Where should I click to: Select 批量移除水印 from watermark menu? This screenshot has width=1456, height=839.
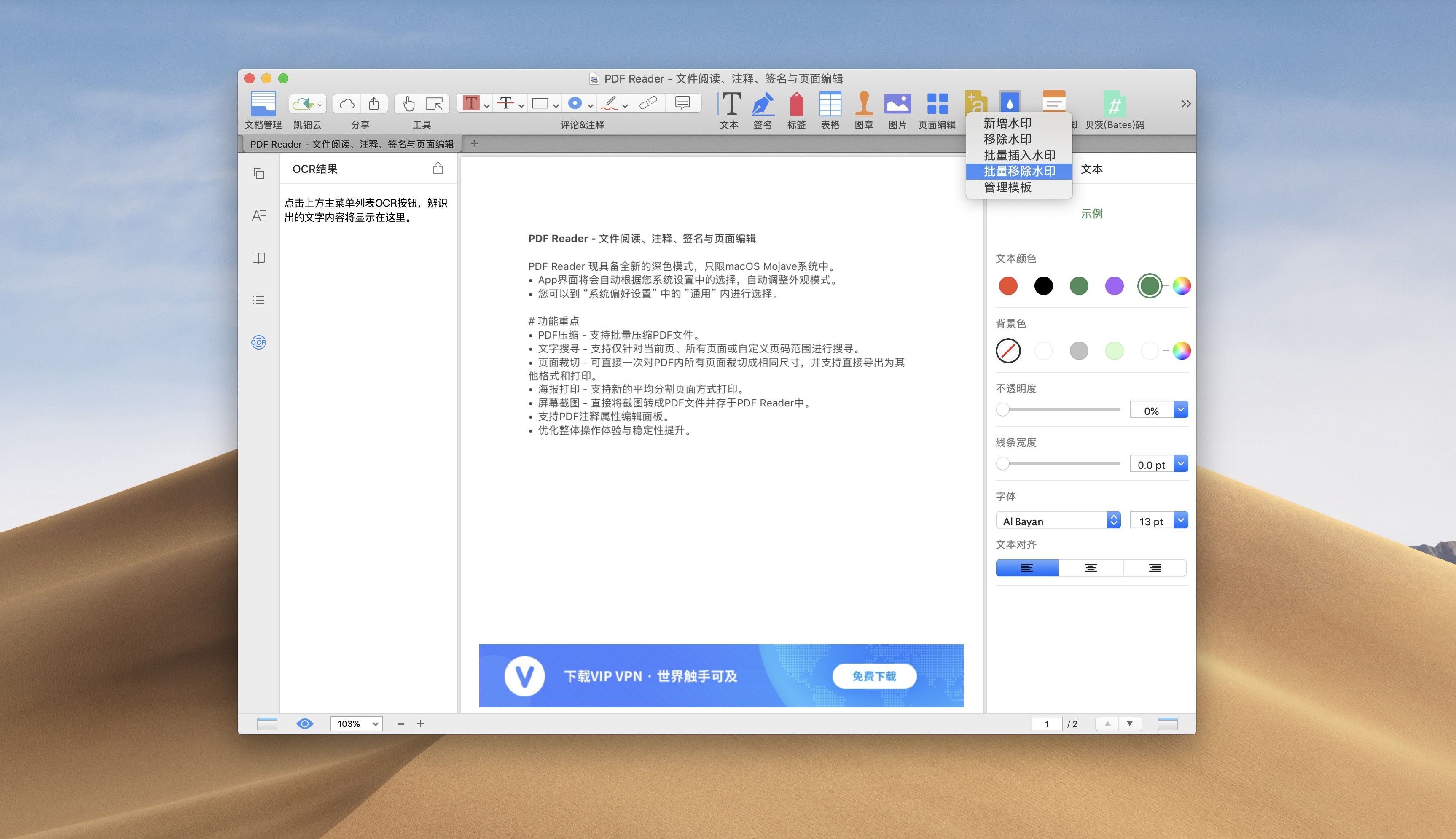pos(1018,171)
